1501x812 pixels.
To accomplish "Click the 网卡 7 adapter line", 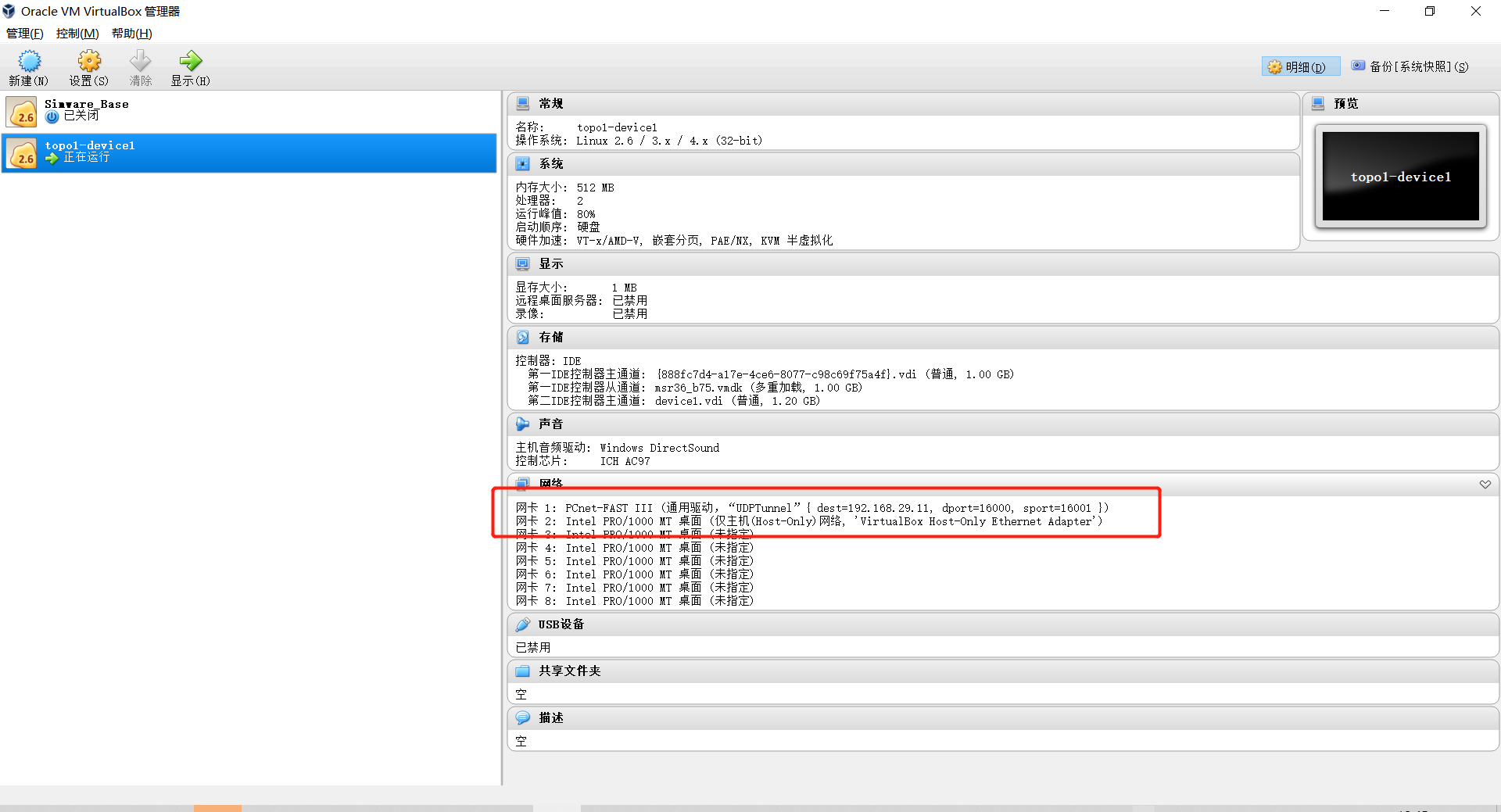I will pos(635,588).
